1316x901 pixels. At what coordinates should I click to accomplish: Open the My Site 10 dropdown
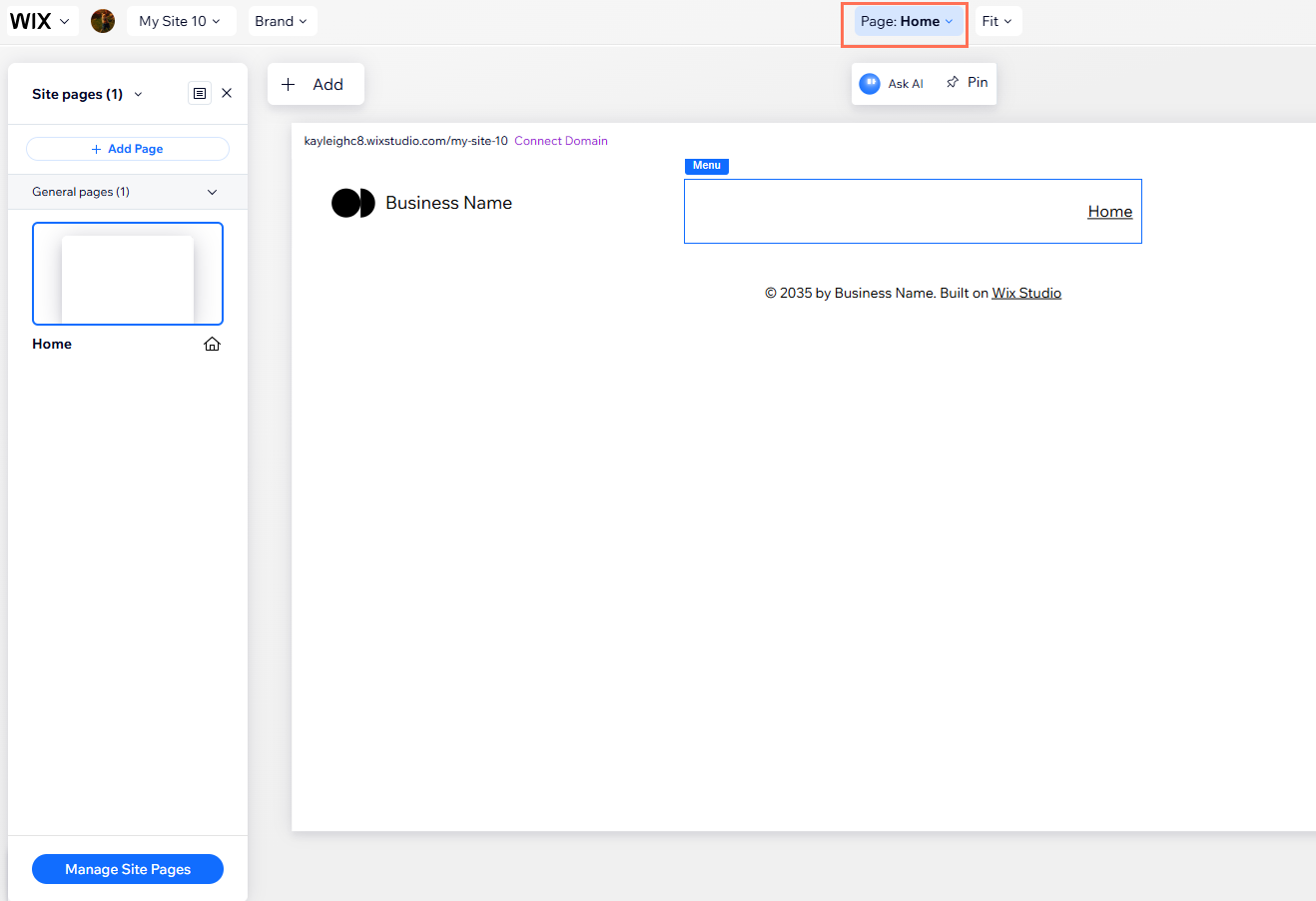pyautogui.click(x=181, y=21)
